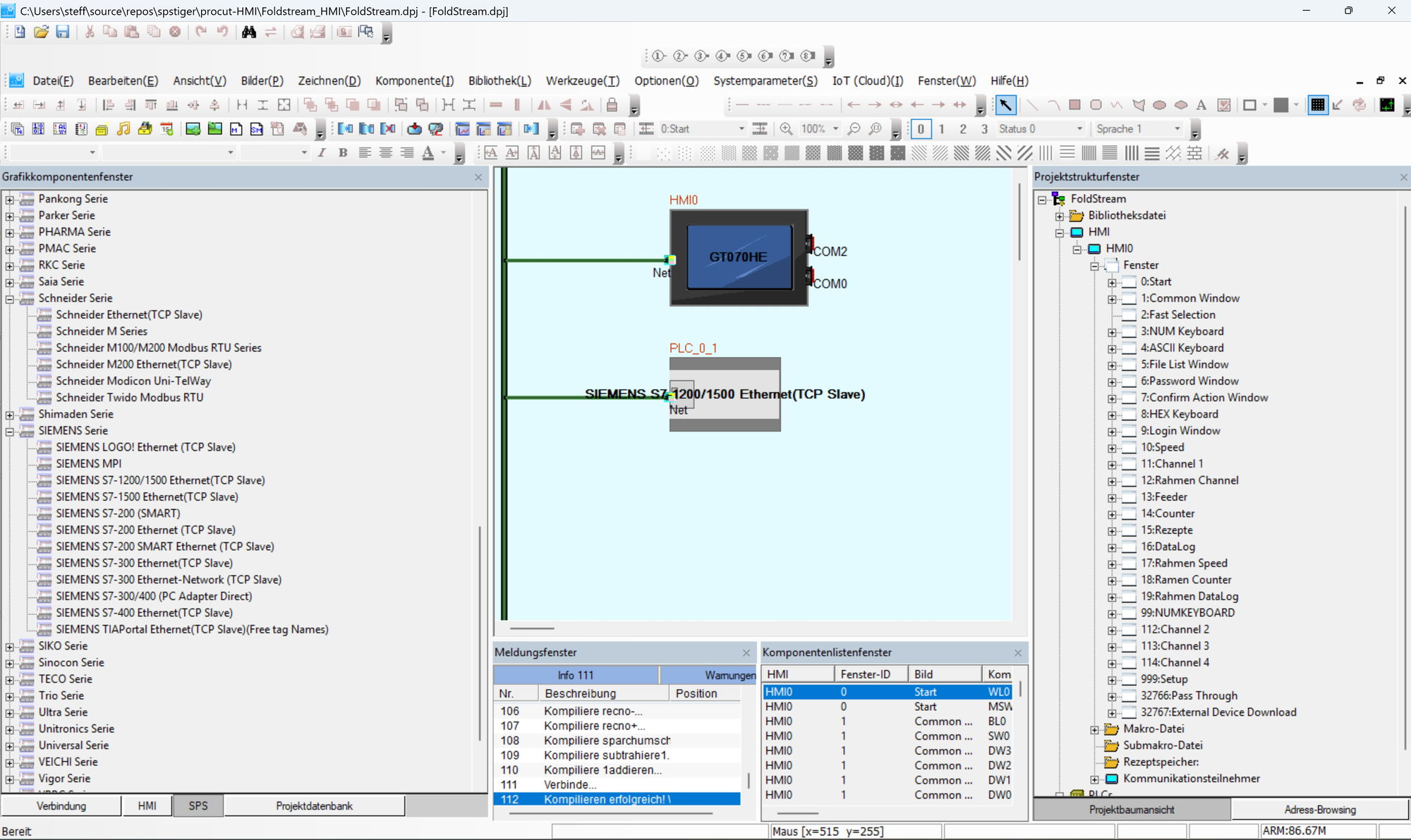Click the zoom magnifier icon in toolbar
The height and width of the screenshot is (840, 1411).
tap(785, 129)
